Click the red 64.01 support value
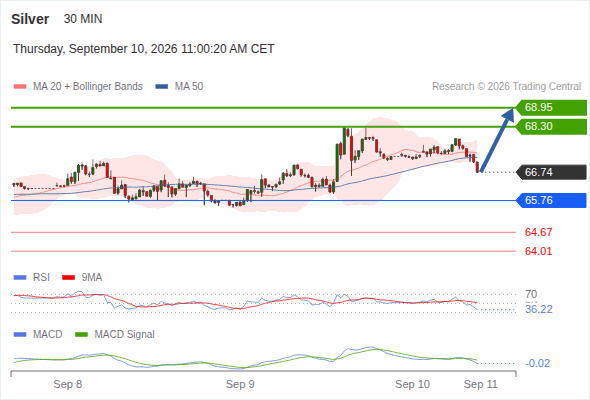The height and width of the screenshot is (400, 590). (x=538, y=251)
